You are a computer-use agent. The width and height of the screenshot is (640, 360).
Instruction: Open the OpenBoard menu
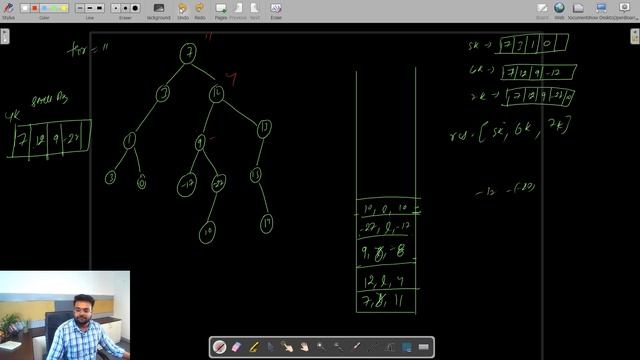[x=624, y=11]
